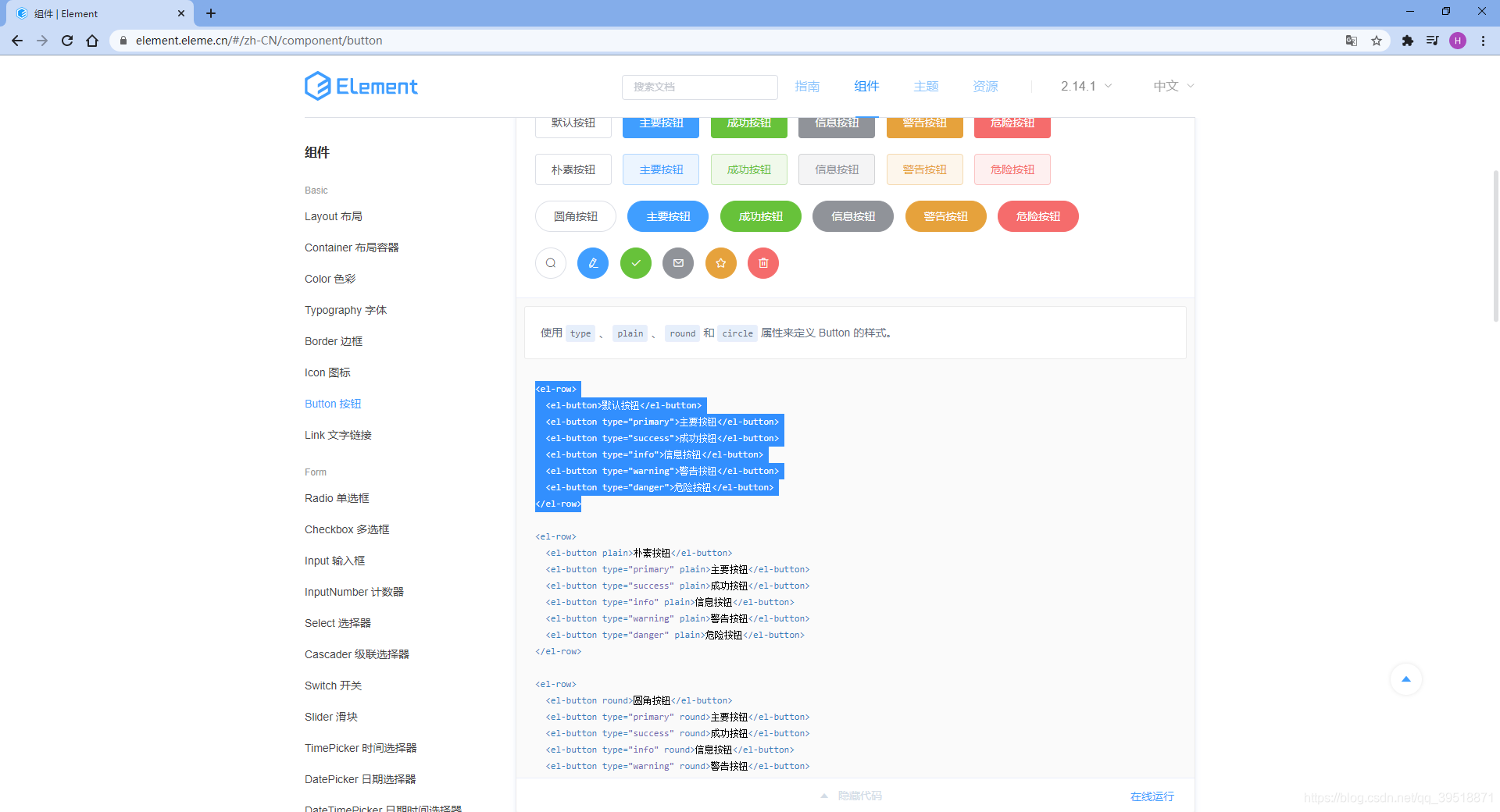Viewport: 1500px width, 812px height.
Task: Open Slider 滑块 in sidebar
Action: tap(331, 717)
